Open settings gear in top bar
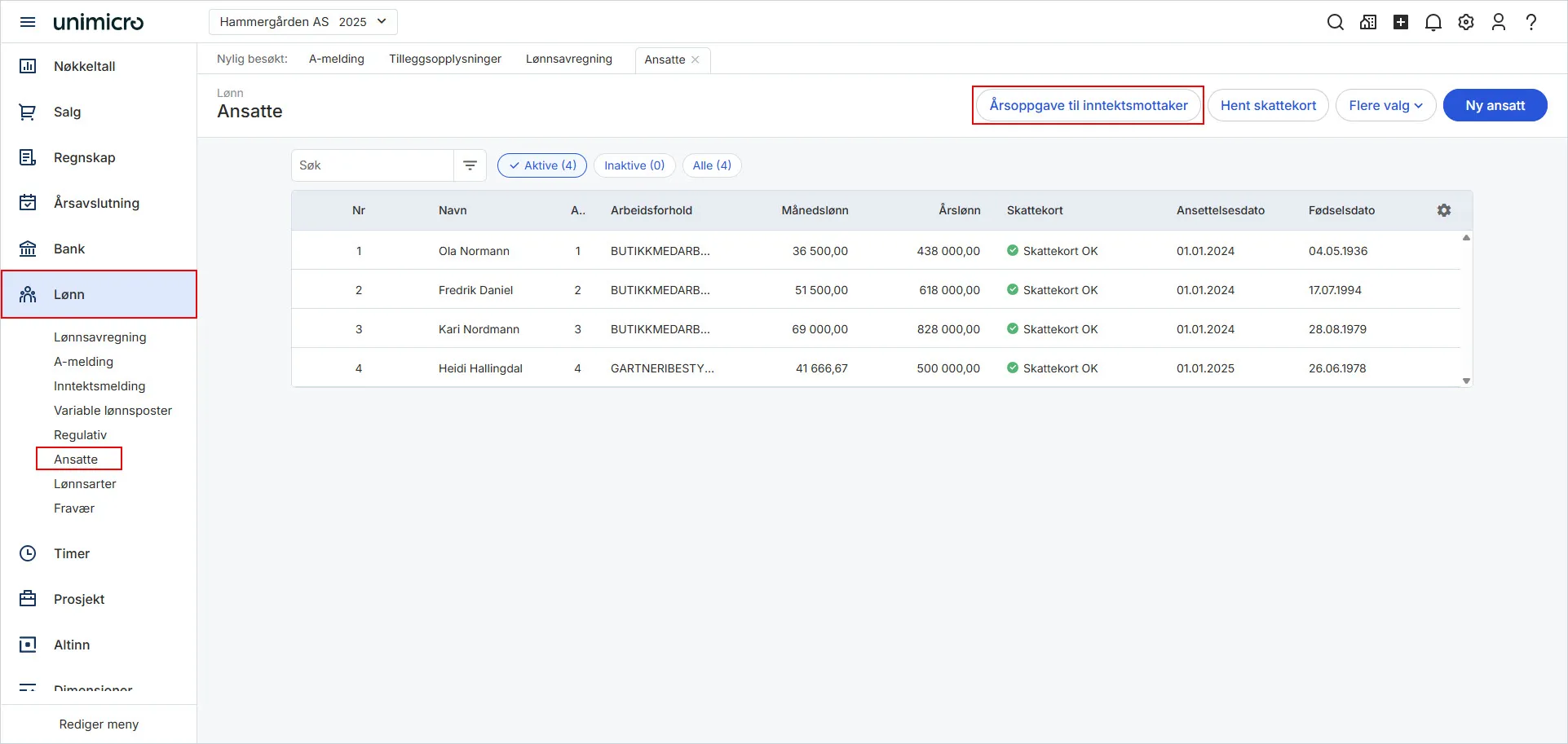The height and width of the screenshot is (744, 1568). (1465, 22)
